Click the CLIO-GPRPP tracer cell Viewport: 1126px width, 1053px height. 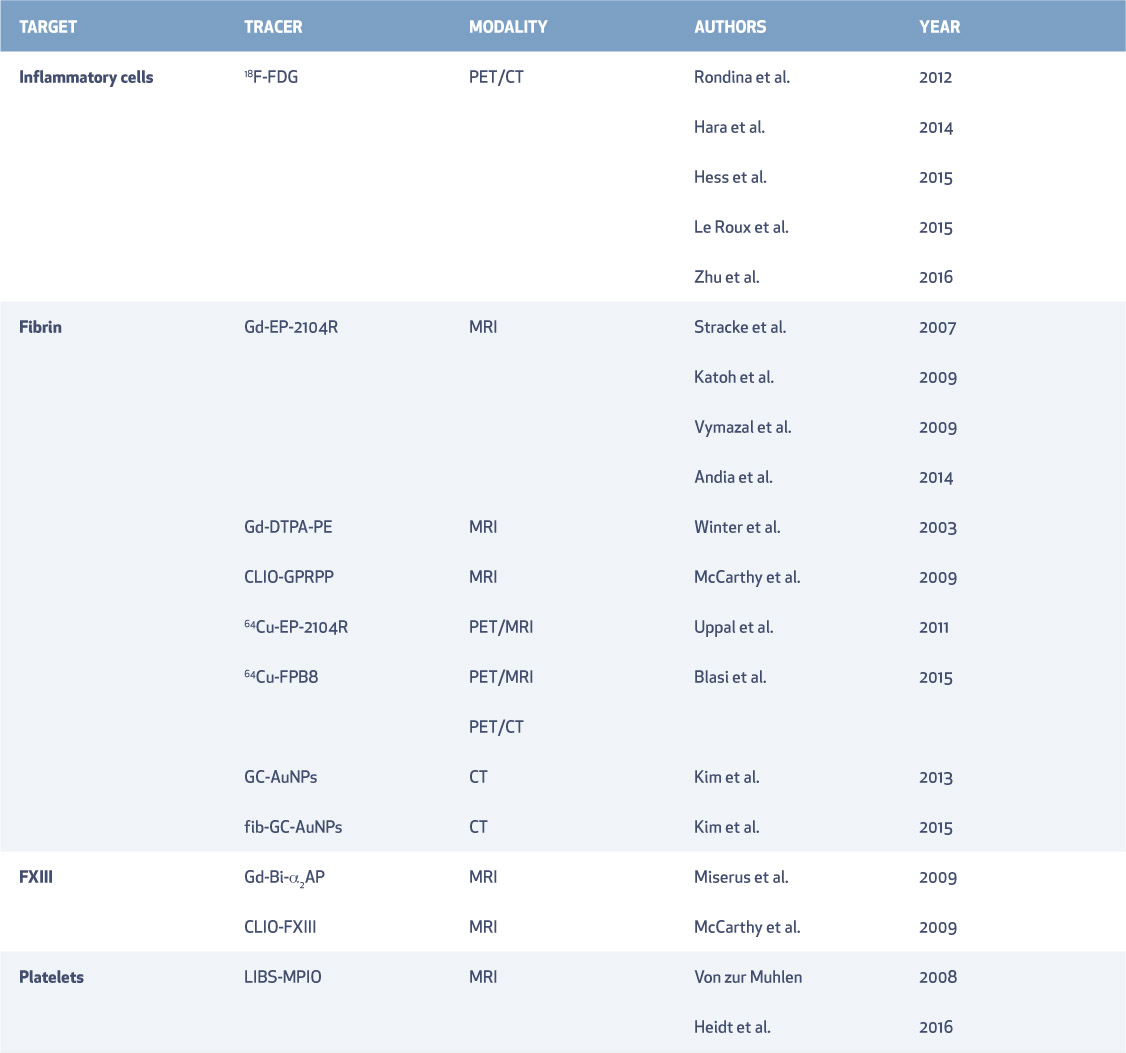pos(289,577)
